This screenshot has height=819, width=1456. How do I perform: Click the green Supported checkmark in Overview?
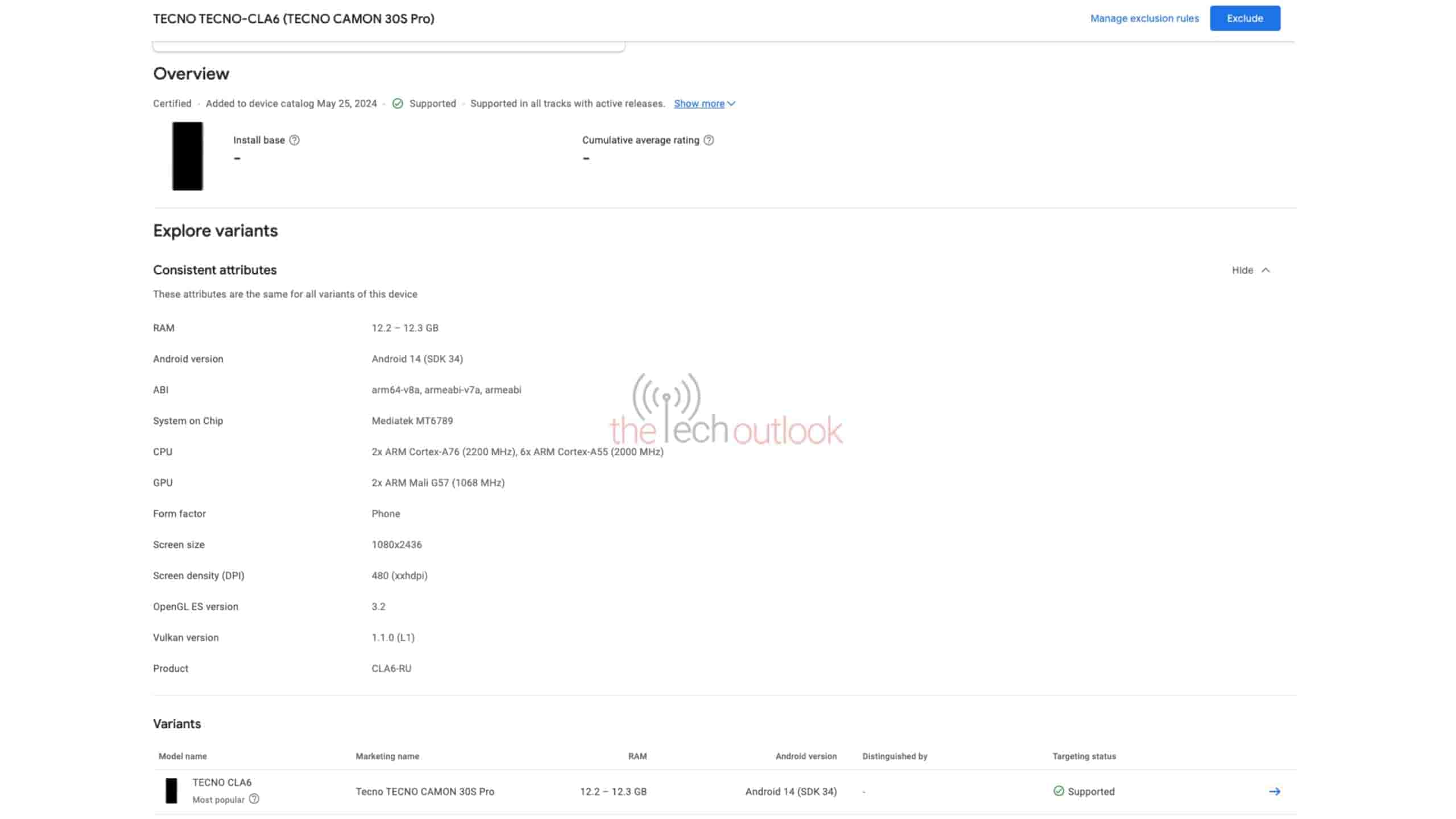pyautogui.click(x=398, y=104)
